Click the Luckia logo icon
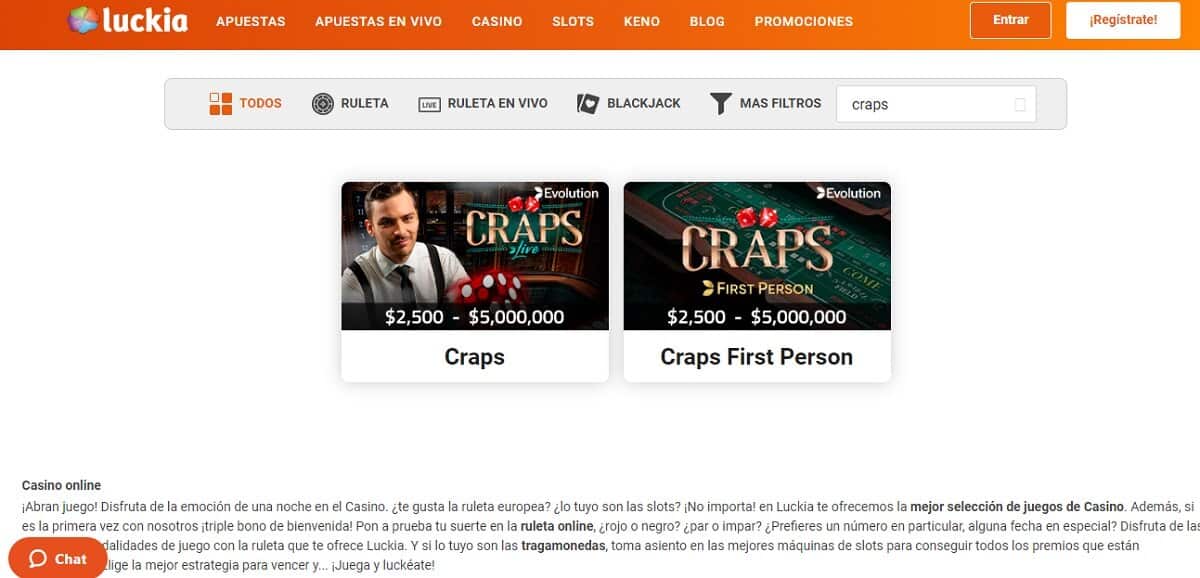 click(x=82, y=20)
